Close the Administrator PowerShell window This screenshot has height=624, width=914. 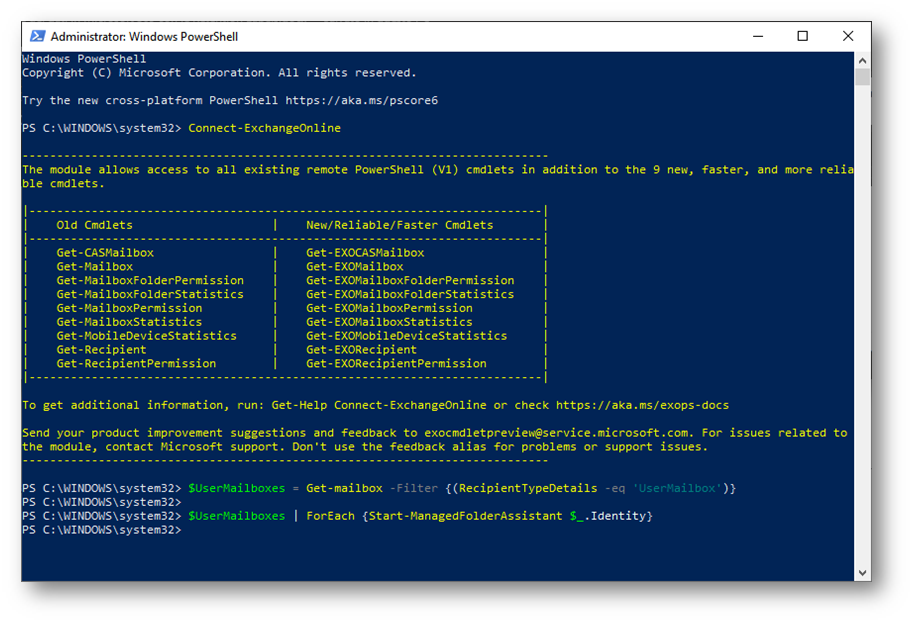[x=848, y=36]
